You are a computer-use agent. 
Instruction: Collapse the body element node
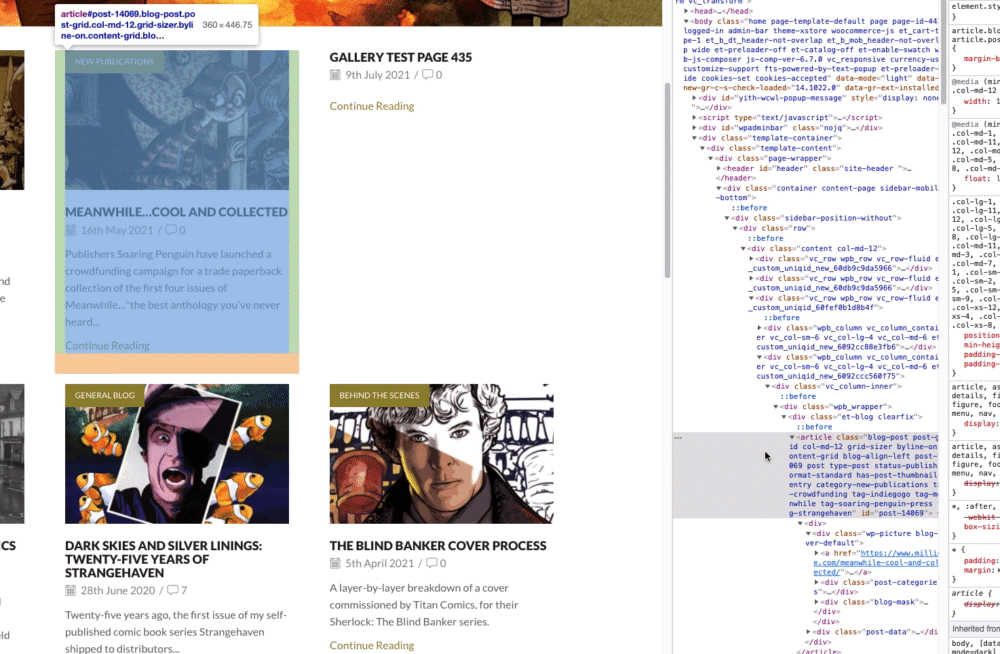point(686,21)
